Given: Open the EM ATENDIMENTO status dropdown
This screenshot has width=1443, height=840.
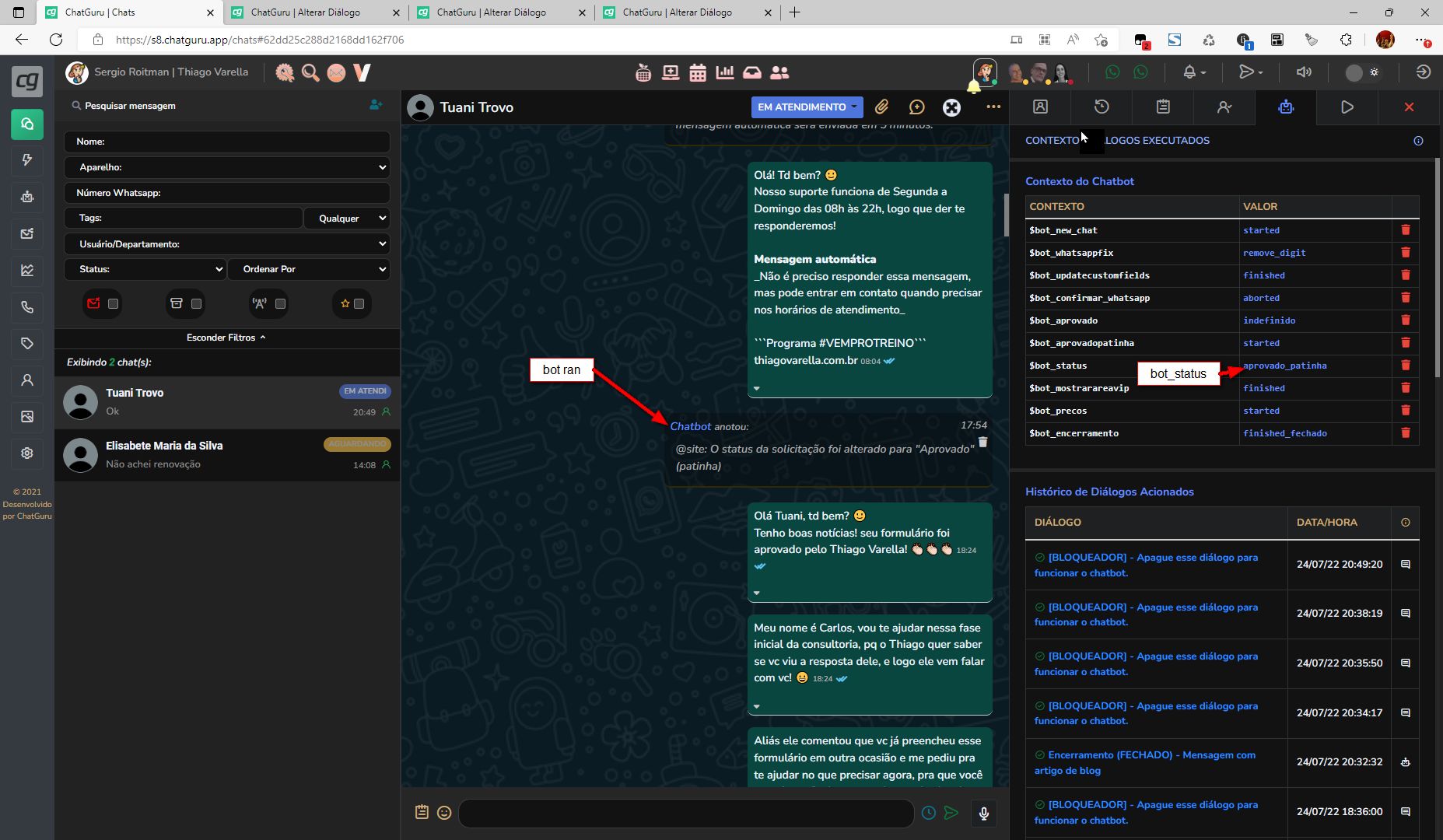Looking at the screenshot, I should click(x=807, y=107).
